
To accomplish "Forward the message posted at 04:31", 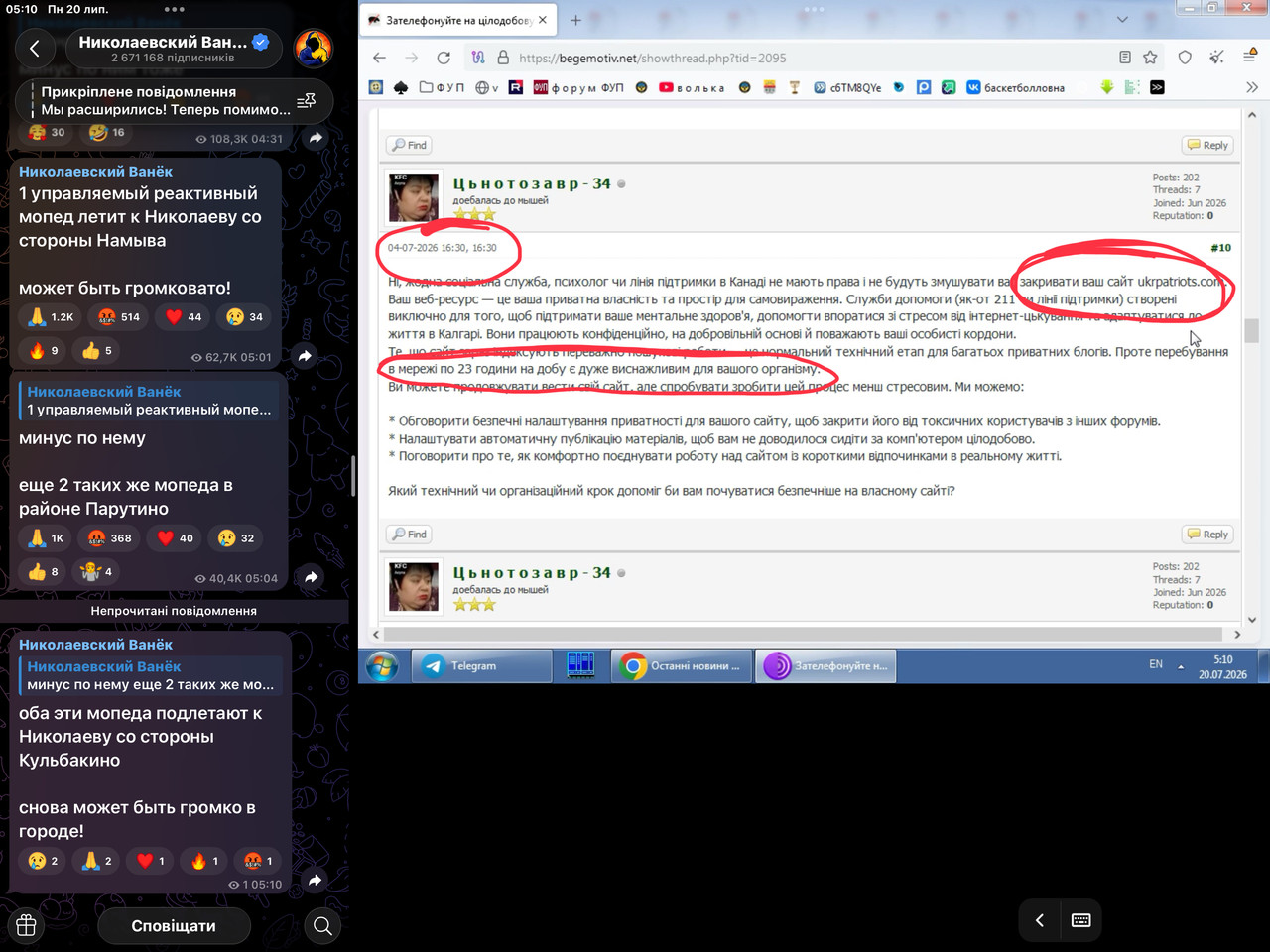I will pyautogui.click(x=316, y=138).
